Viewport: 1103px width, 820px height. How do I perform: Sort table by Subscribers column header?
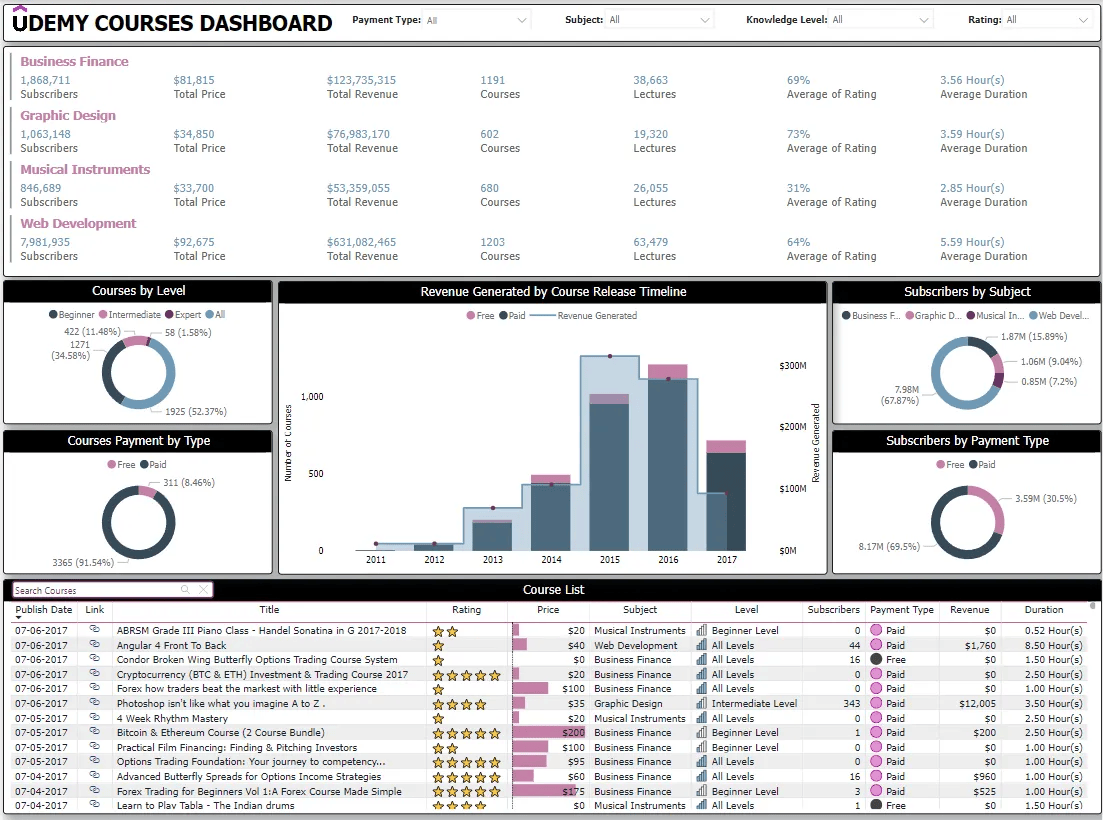pos(834,610)
